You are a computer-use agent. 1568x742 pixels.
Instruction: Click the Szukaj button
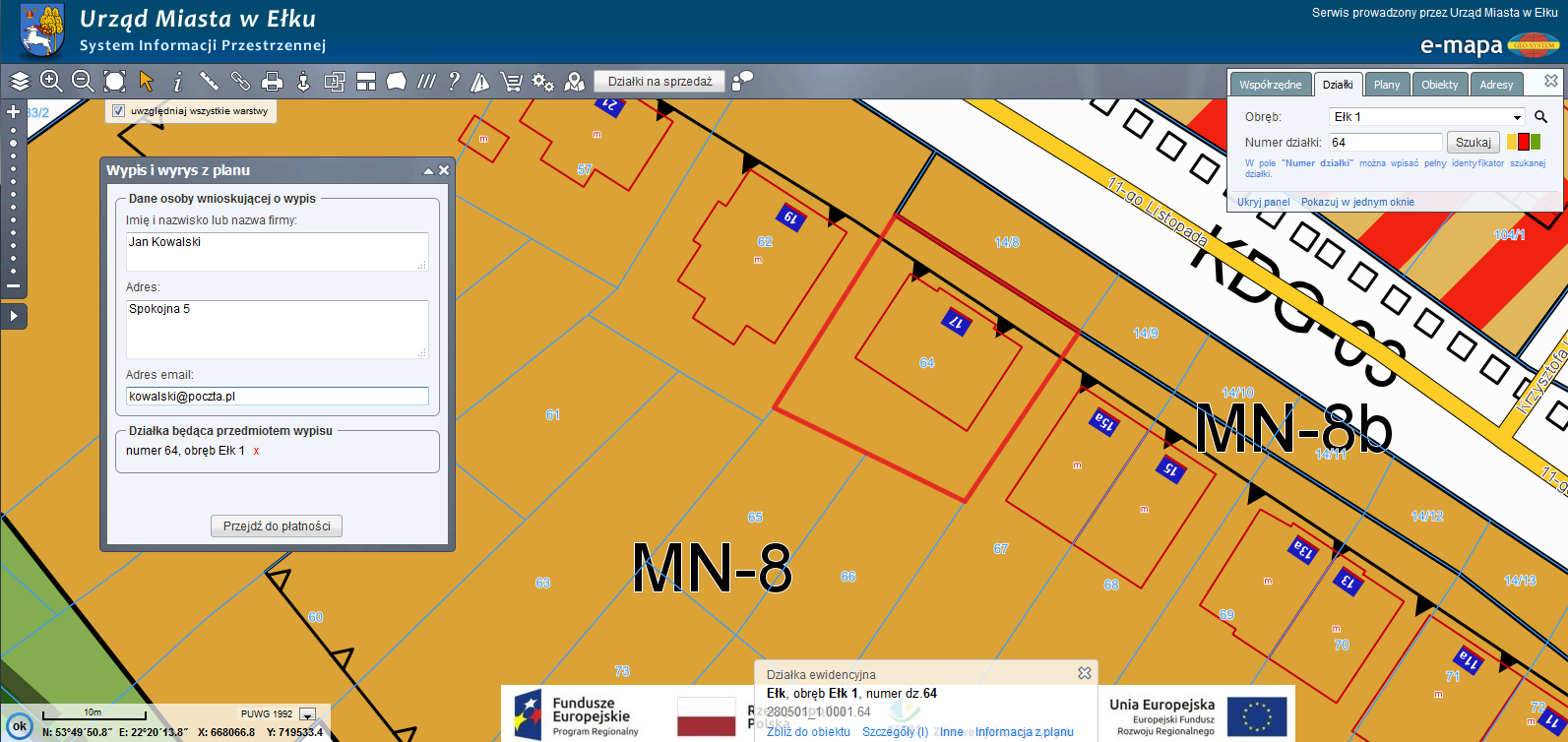coord(1474,142)
